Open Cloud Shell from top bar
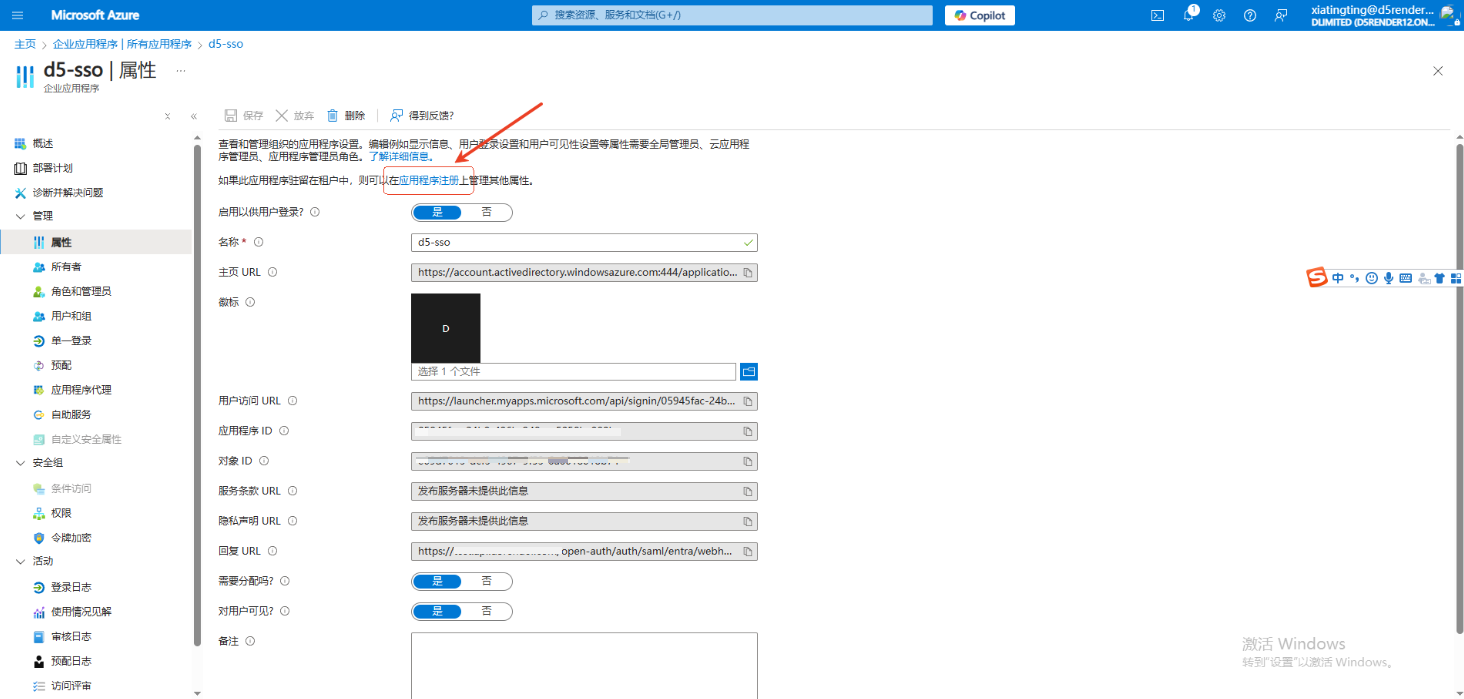The height and width of the screenshot is (699, 1464). click(1158, 15)
